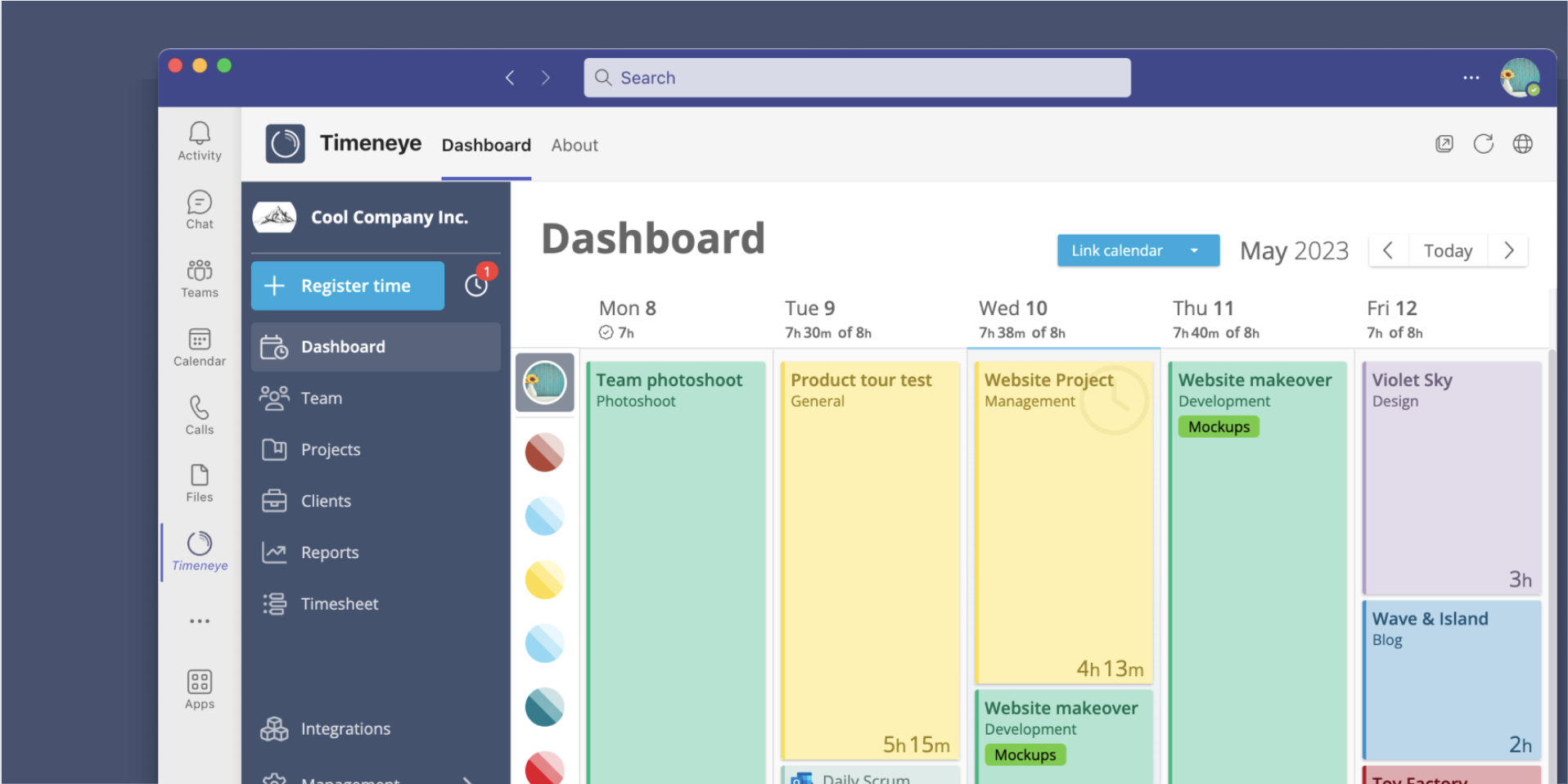Open Apps store in the sidebar

tap(199, 689)
